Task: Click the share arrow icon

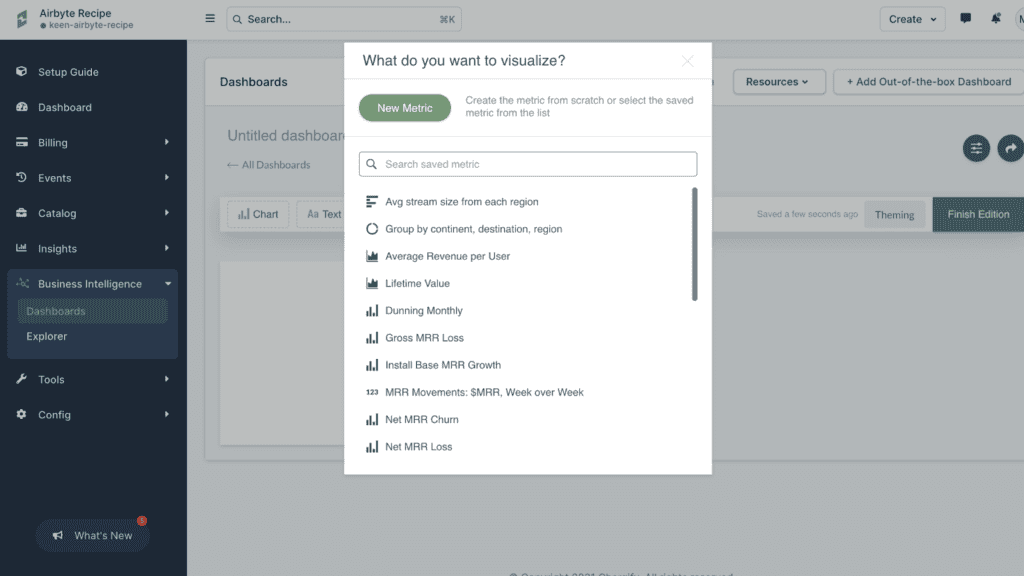Action: tap(1010, 148)
